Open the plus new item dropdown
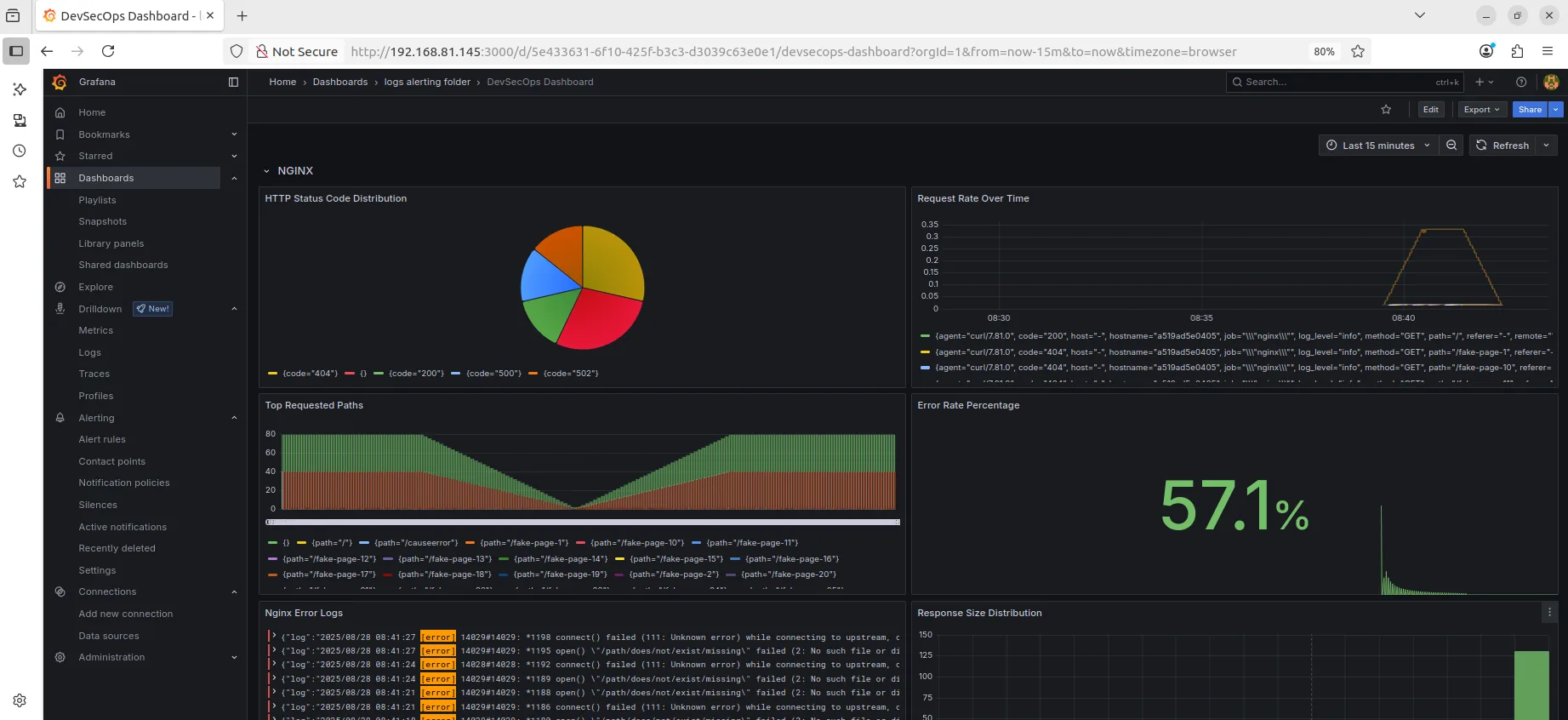 pyautogui.click(x=1484, y=82)
